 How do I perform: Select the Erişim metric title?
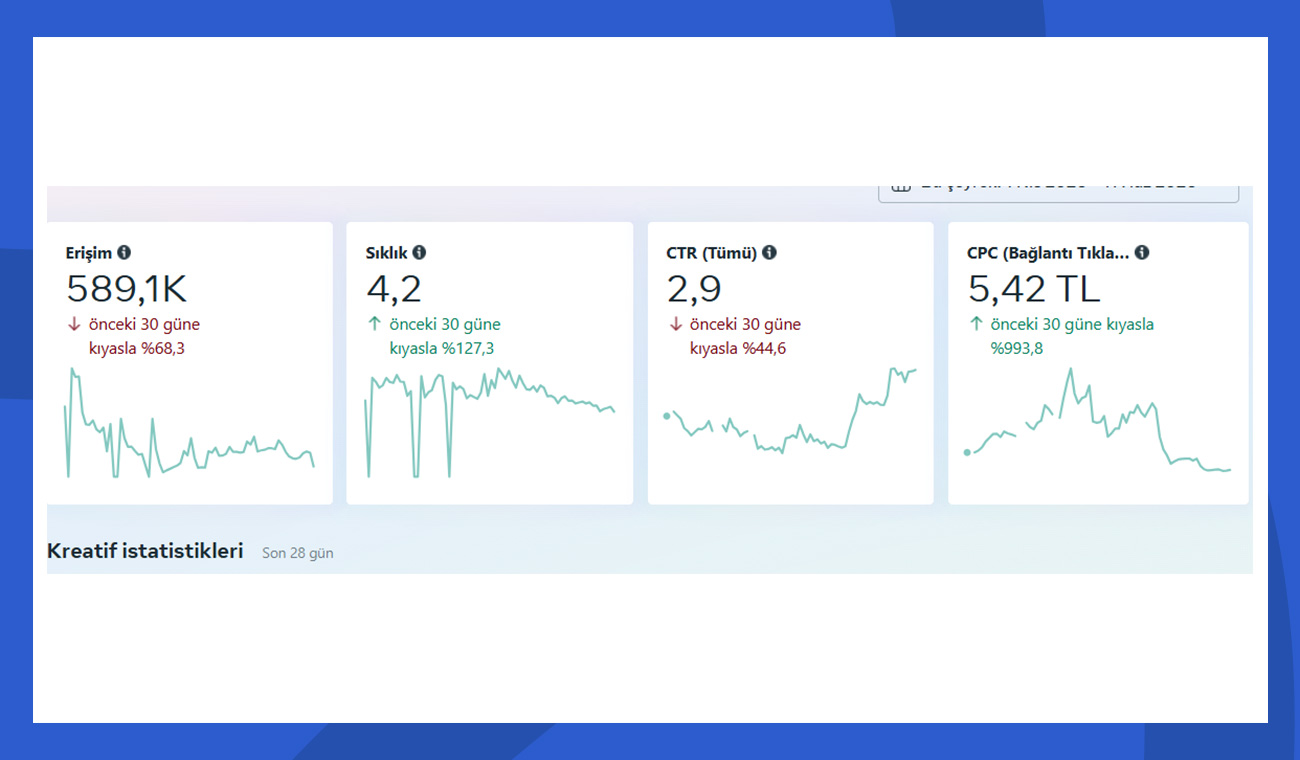pos(89,253)
